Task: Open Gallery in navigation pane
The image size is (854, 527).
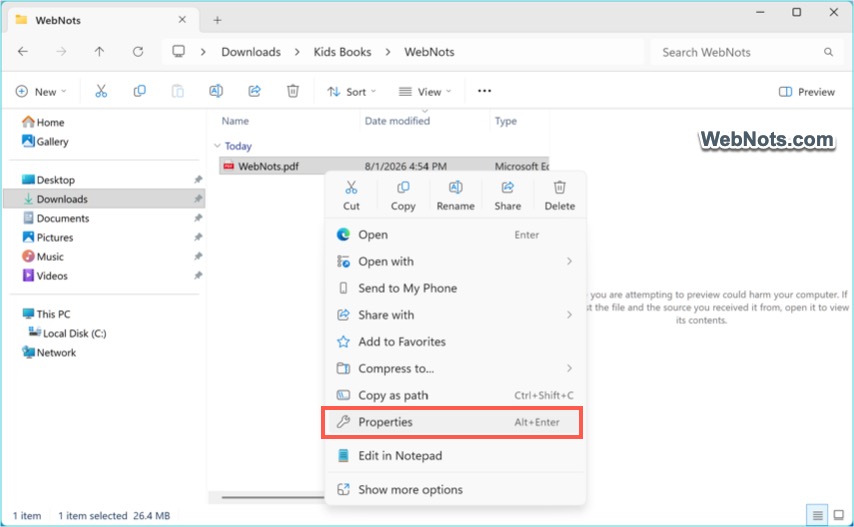Action: tap(45, 142)
